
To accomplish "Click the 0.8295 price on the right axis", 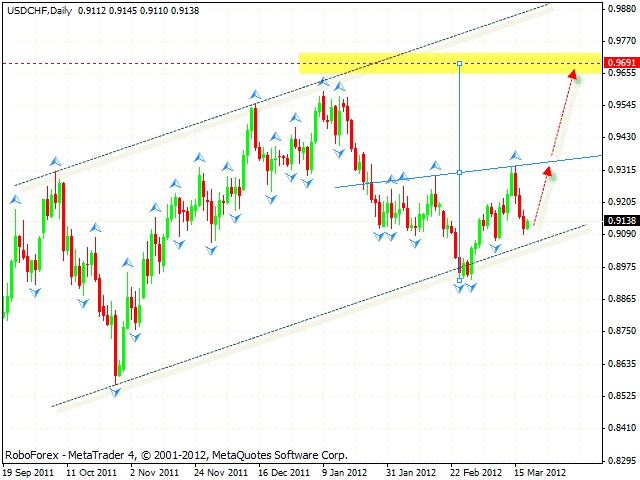I will (x=620, y=460).
